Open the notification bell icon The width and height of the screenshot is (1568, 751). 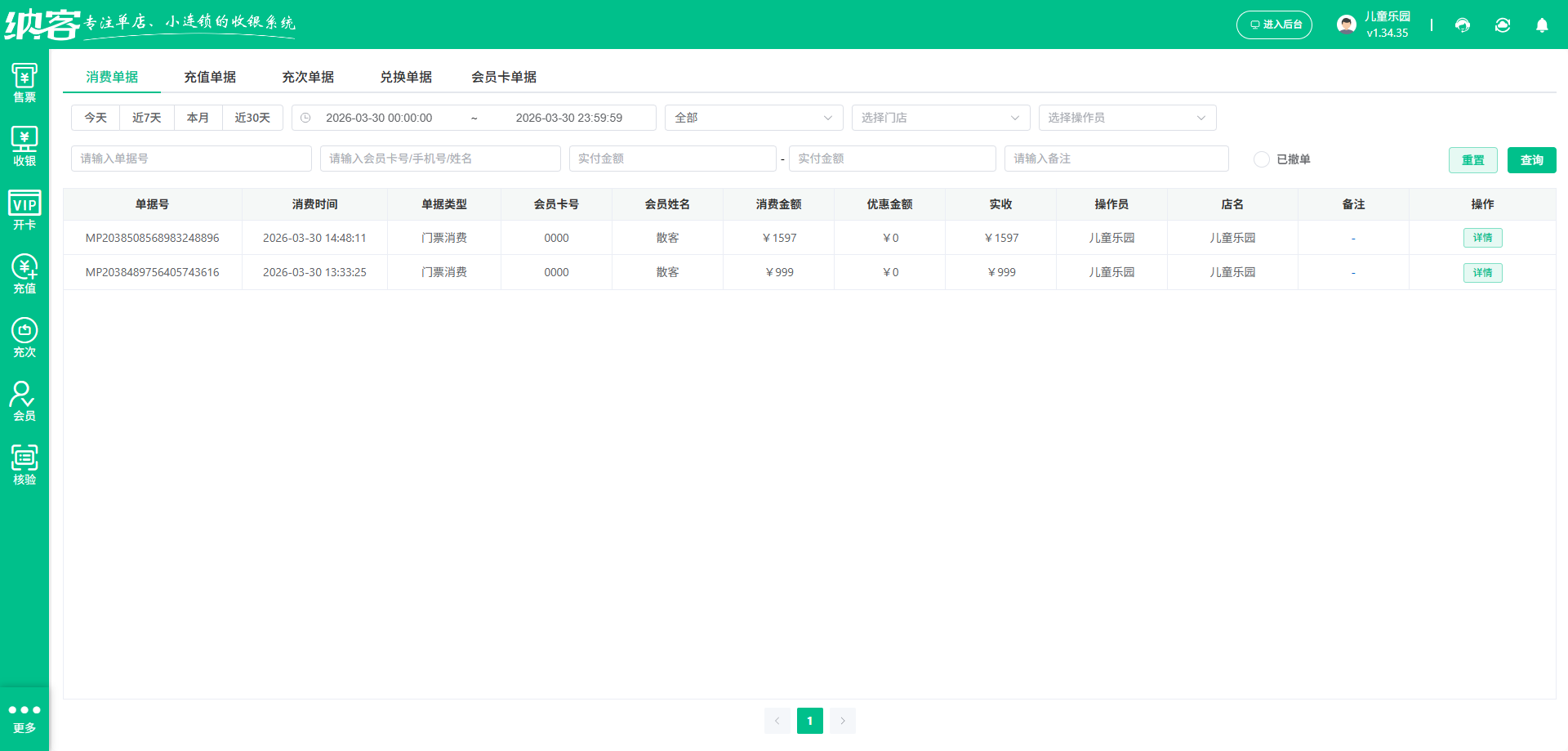(x=1542, y=25)
